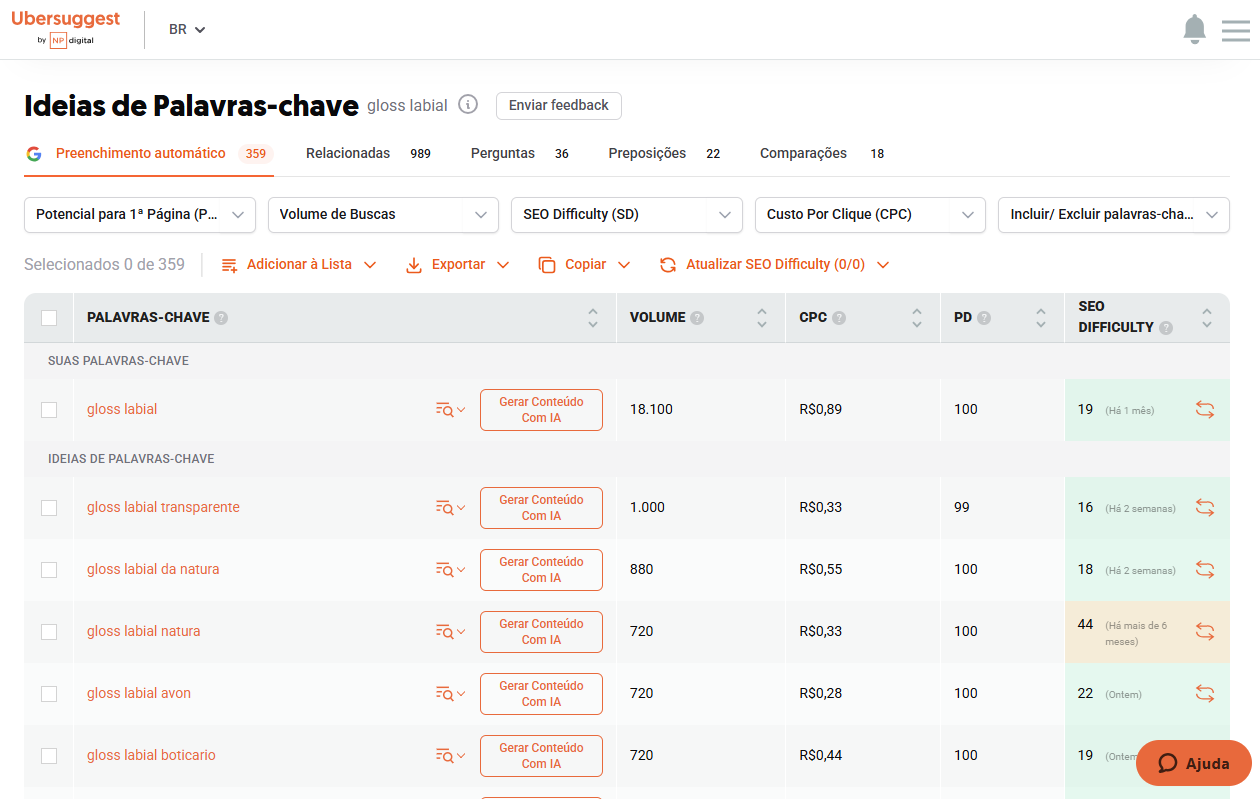Viewport: 1260px width, 799px height.
Task: Switch to Relacionadas tab
Action: point(368,154)
